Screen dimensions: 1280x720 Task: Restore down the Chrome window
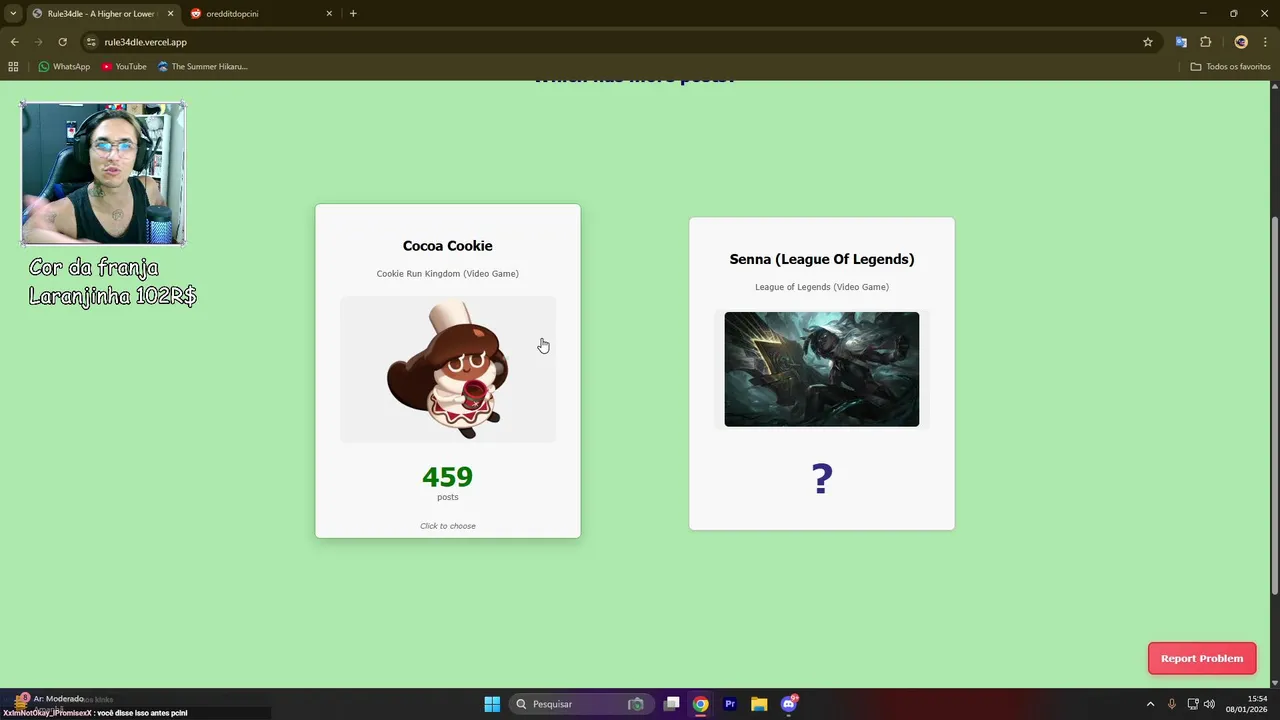[1233, 13]
